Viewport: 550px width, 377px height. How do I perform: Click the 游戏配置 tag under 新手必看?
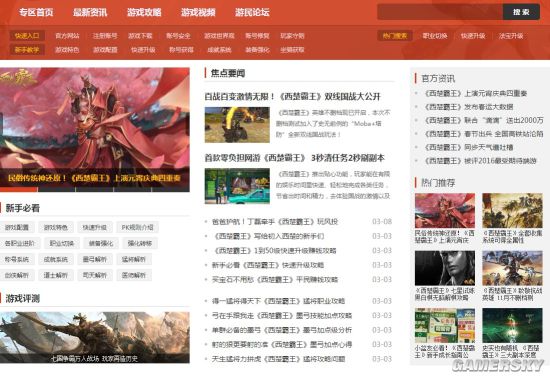click(x=16, y=227)
